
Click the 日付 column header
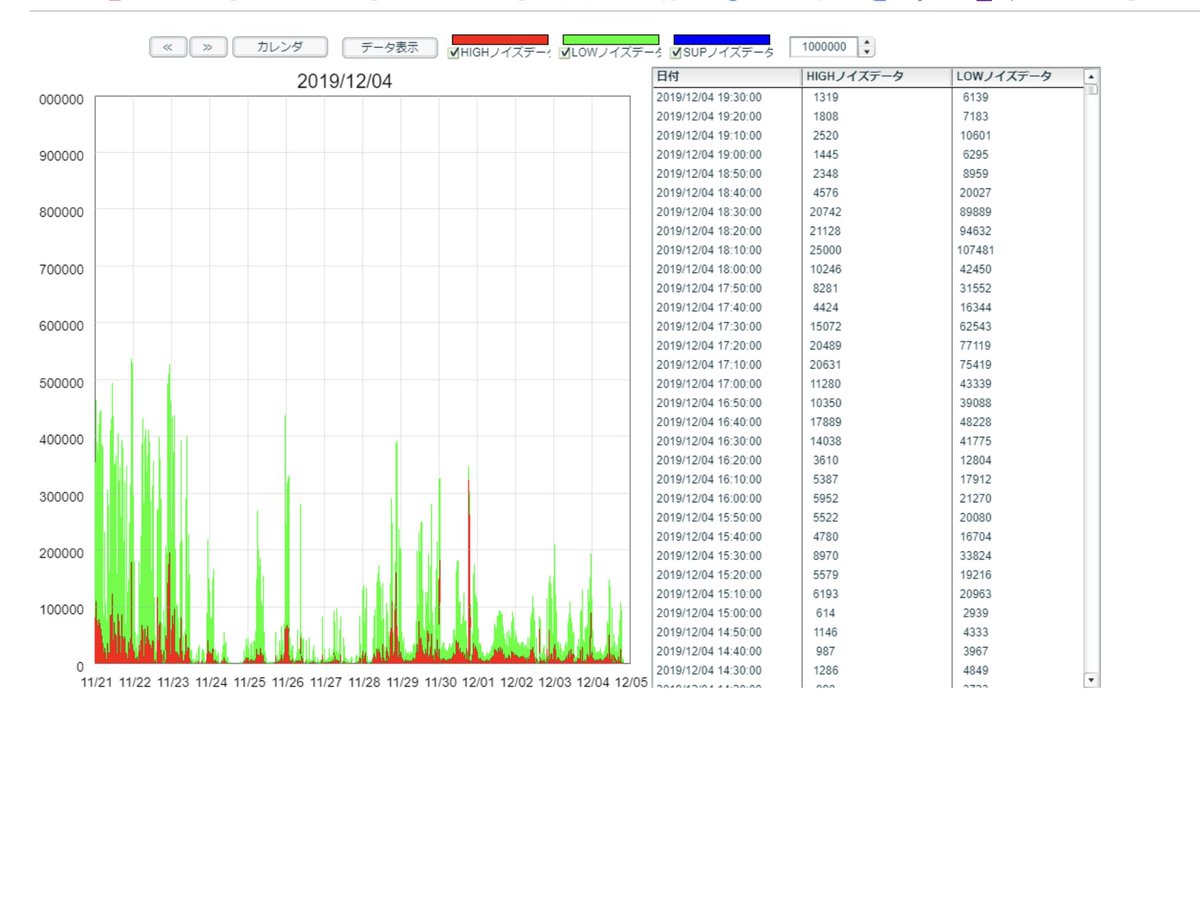pos(727,76)
